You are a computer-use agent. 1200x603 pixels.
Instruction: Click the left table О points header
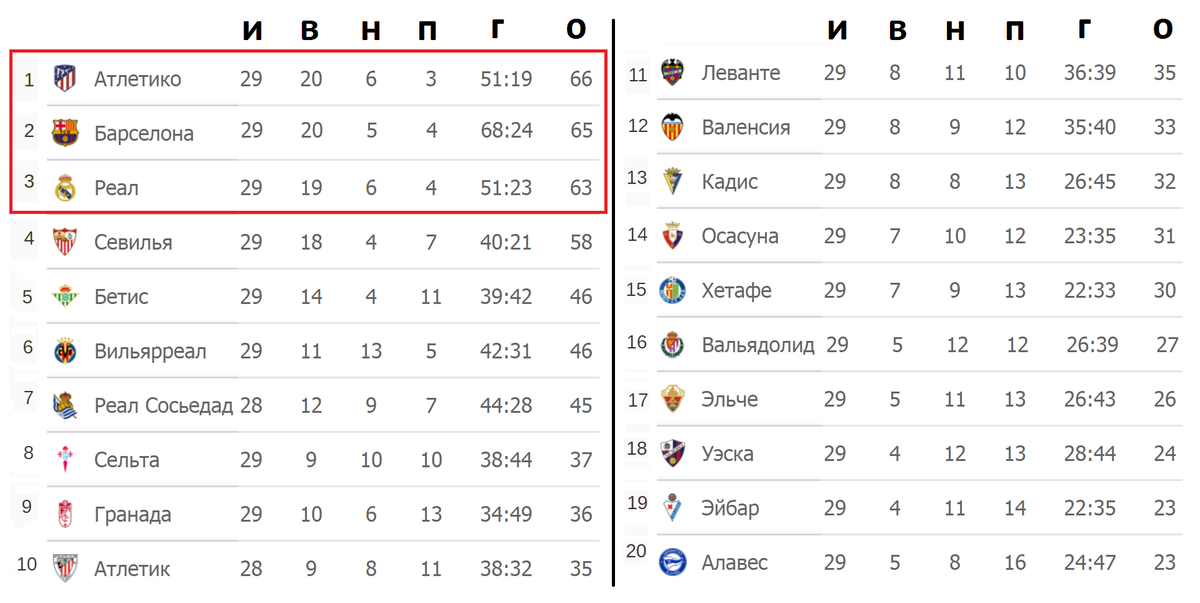tap(576, 30)
